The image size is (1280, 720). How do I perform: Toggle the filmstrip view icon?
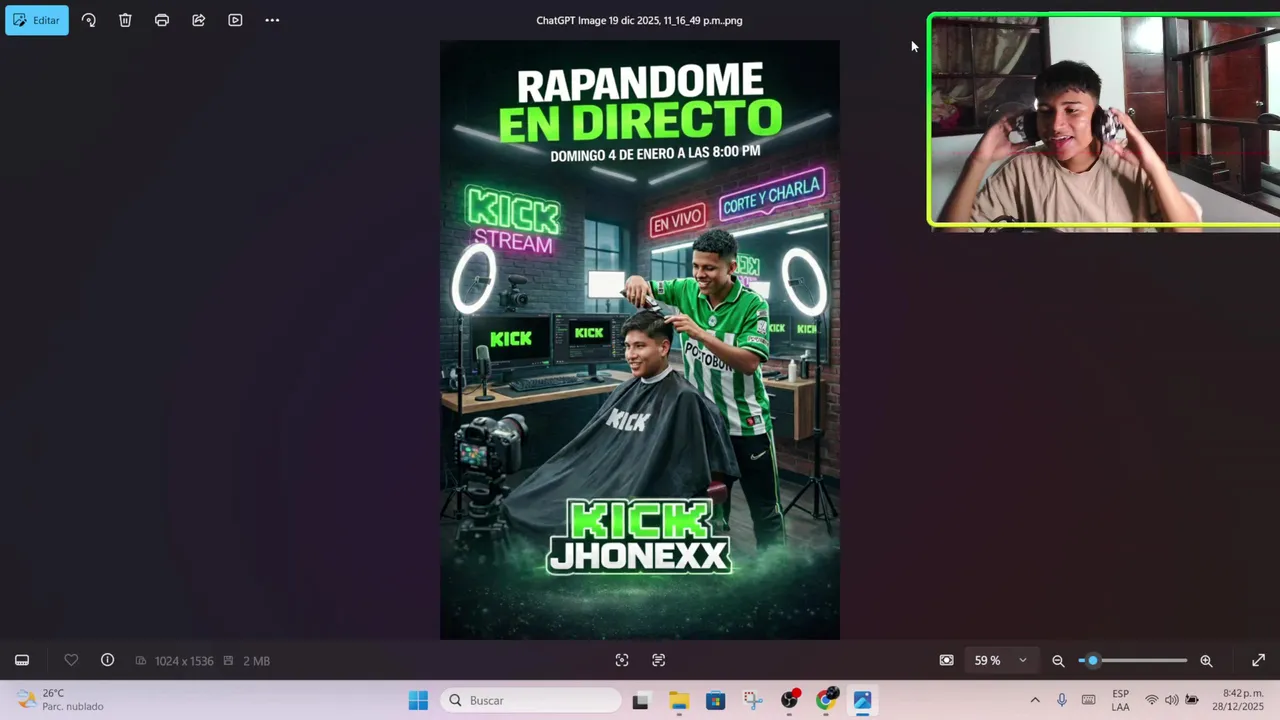click(x=22, y=660)
